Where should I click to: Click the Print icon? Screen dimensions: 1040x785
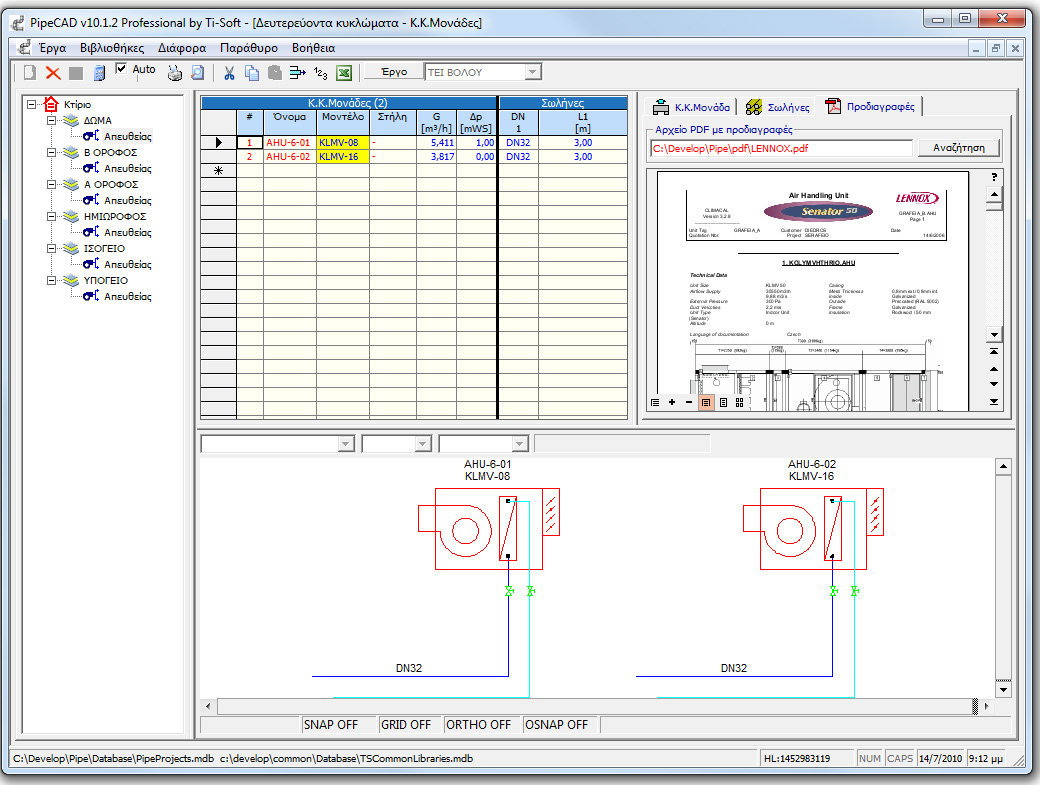pyautogui.click(x=175, y=71)
